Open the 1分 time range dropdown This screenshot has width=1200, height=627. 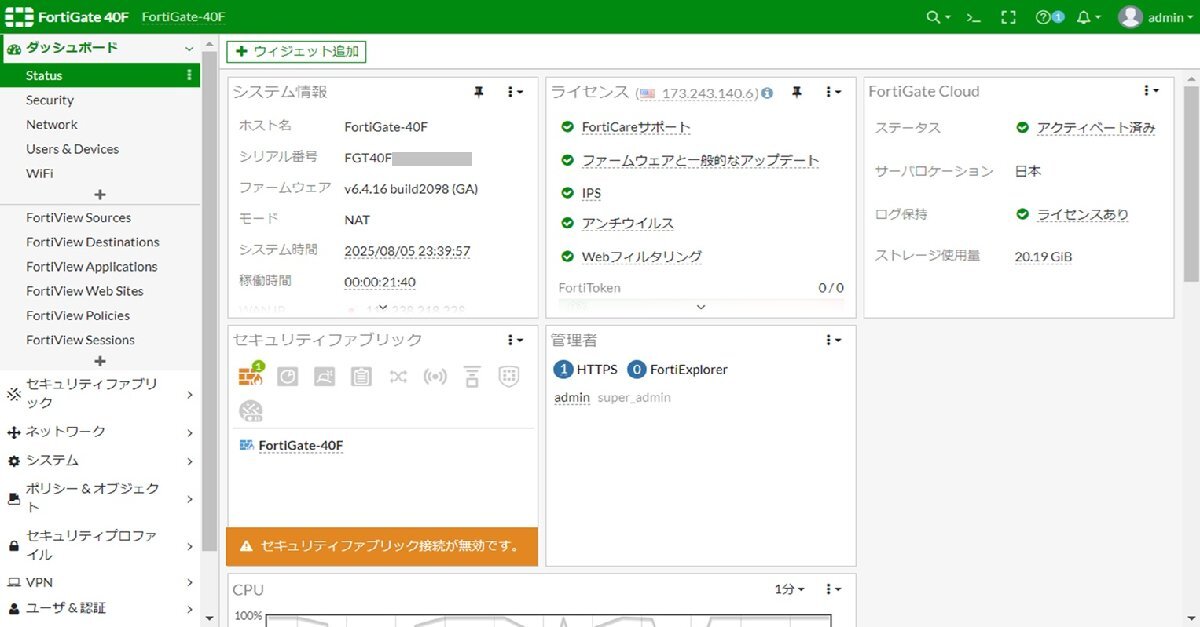pyautogui.click(x=789, y=589)
